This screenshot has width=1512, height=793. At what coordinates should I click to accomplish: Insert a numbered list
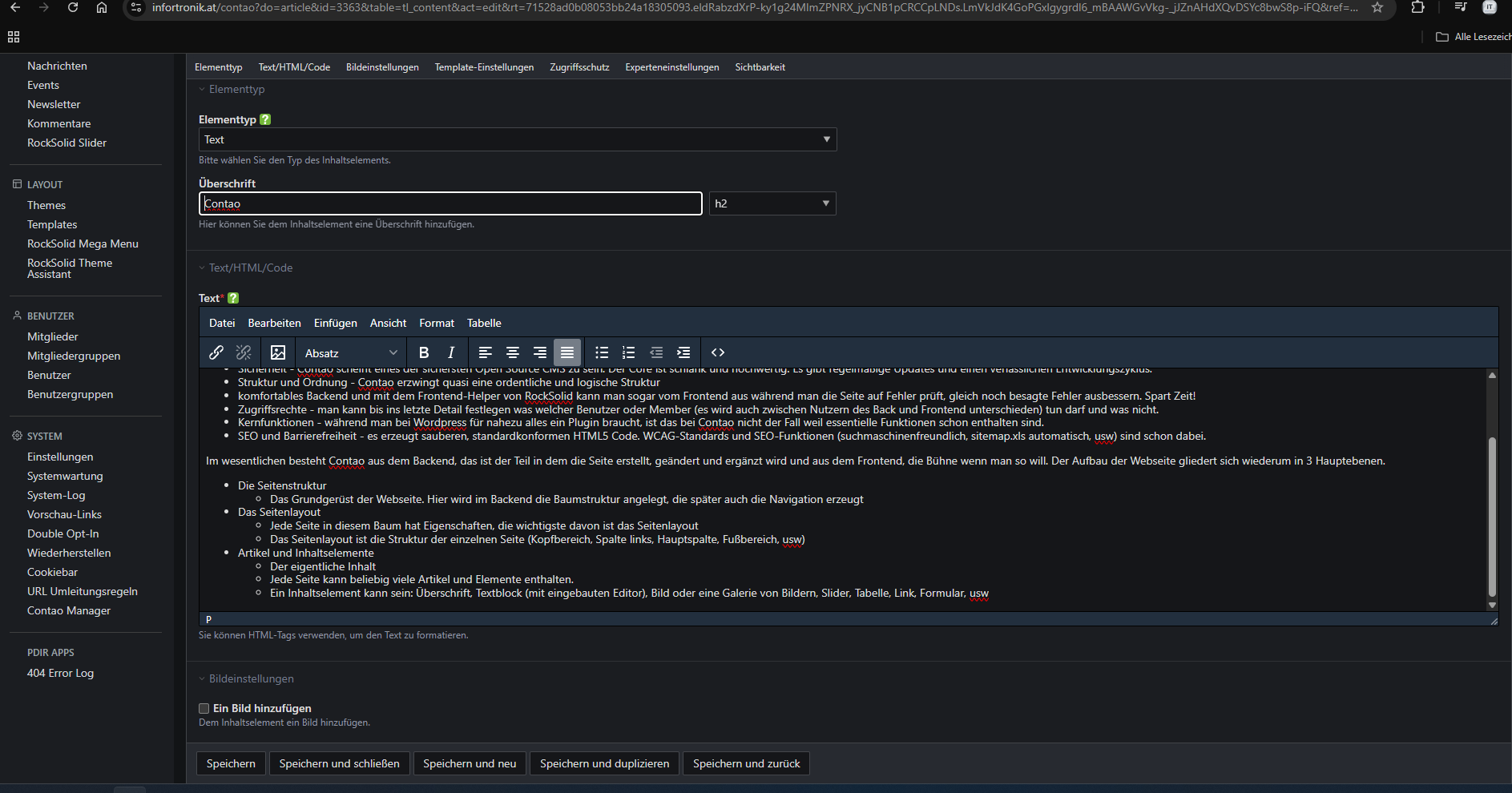(x=629, y=352)
